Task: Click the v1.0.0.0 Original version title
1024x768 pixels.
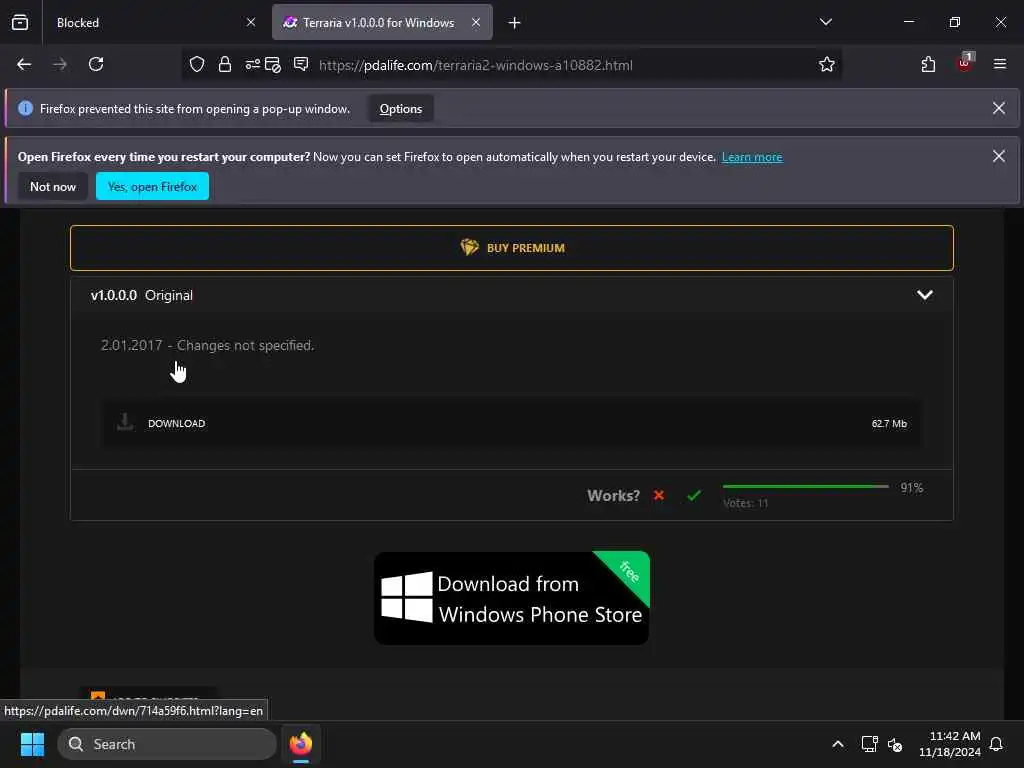Action: [142, 295]
